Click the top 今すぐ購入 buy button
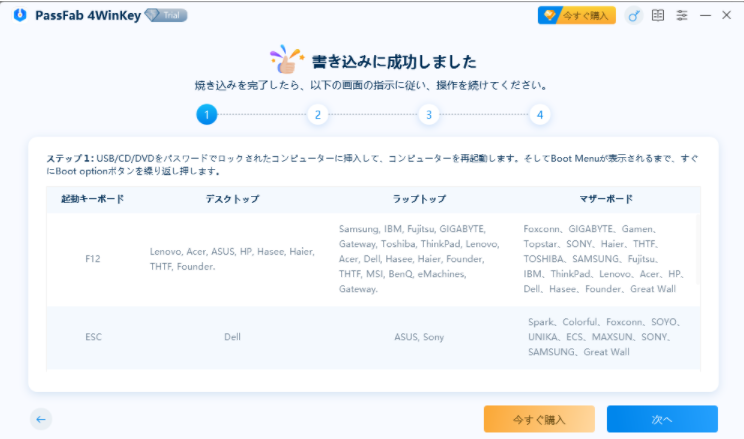The height and width of the screenshot is (439, 744). pos(577,15)
